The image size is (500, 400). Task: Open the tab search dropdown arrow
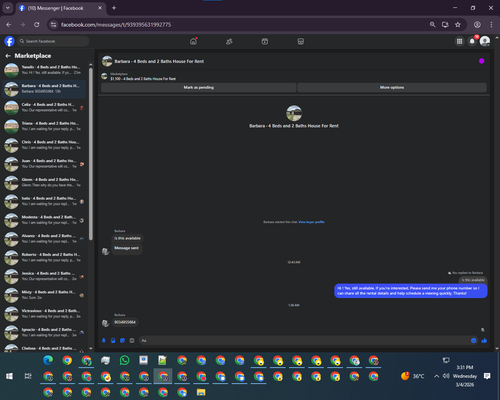coord(8,8)
